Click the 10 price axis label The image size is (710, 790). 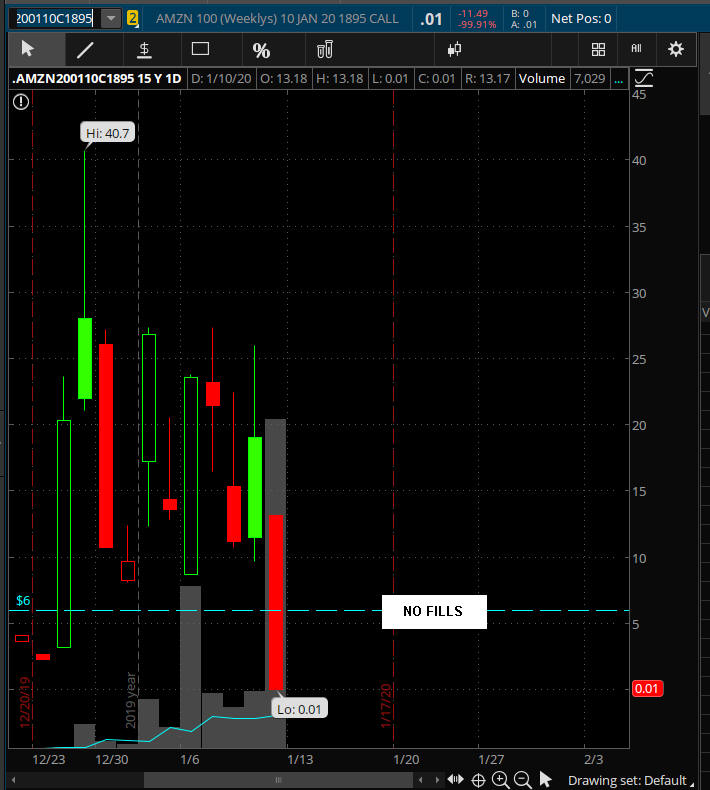point(639,558)
